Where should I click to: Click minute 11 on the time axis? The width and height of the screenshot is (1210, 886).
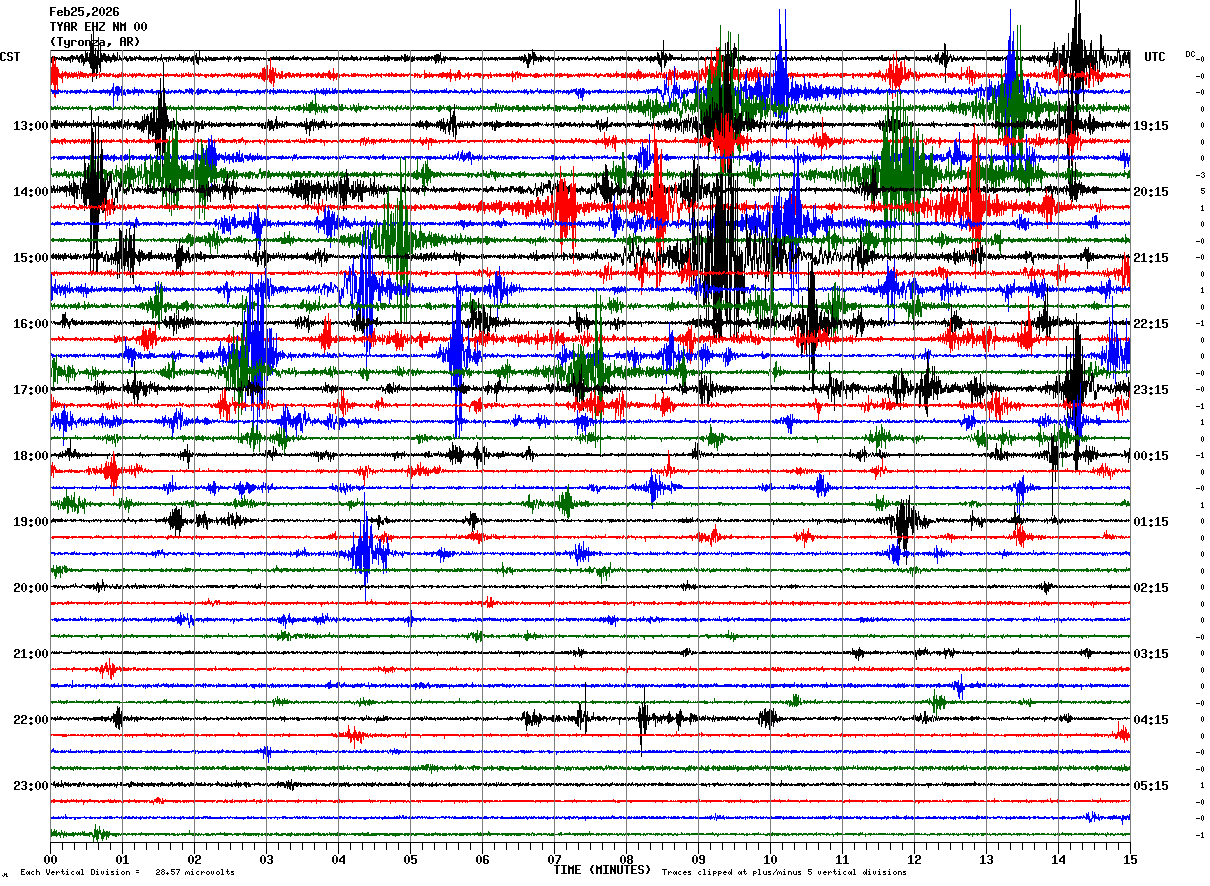(843, 859)
